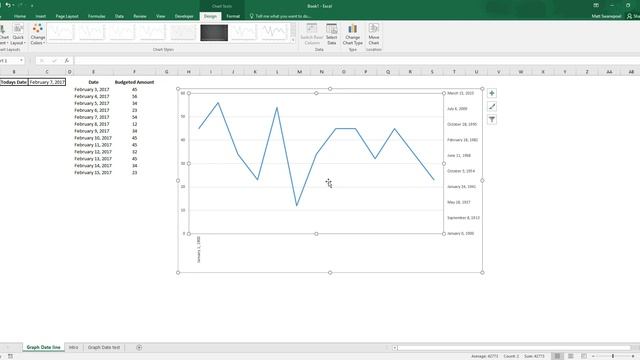The height and width of the screenshot is (360, 640).
Task: Click the Move Chart button
Action: pos(373,34)
